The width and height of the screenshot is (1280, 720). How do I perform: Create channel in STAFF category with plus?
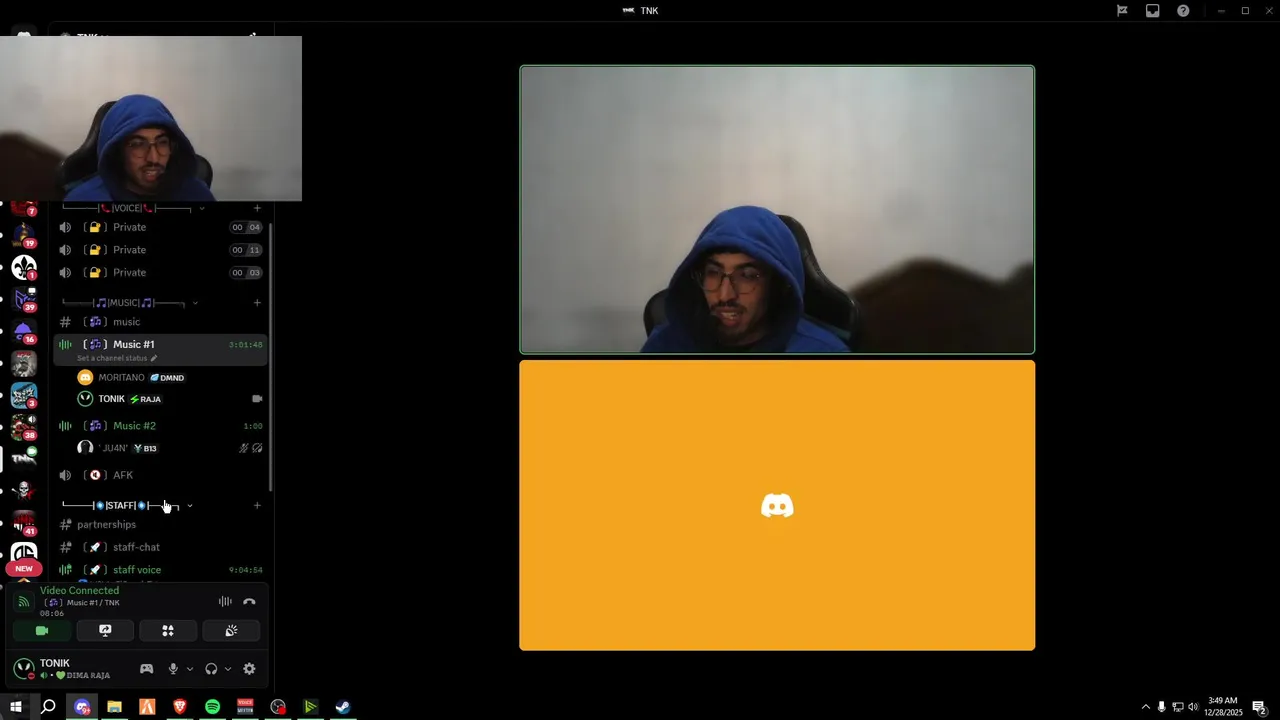pos(257,506)
